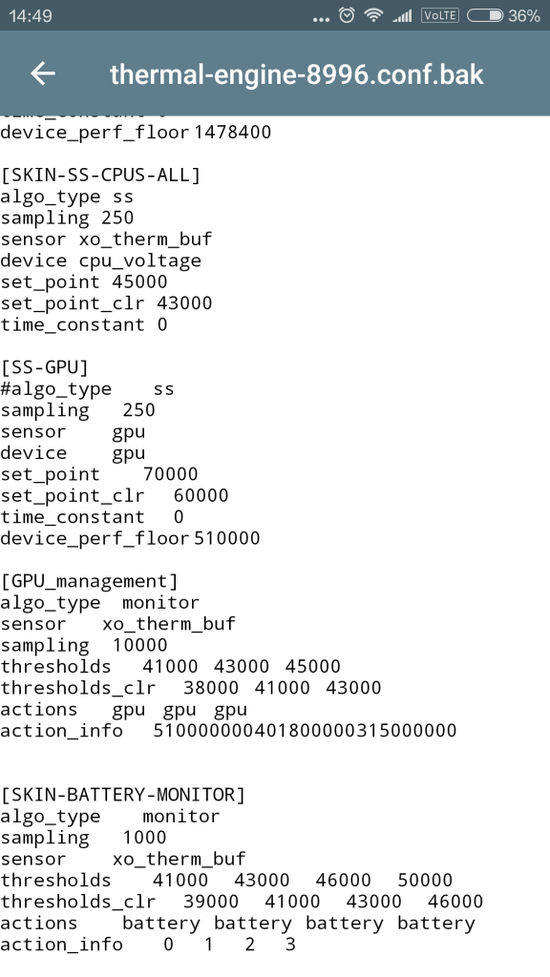Tap the [GPU_management] section header
The image size is (550, 977).
click(89, 581)
